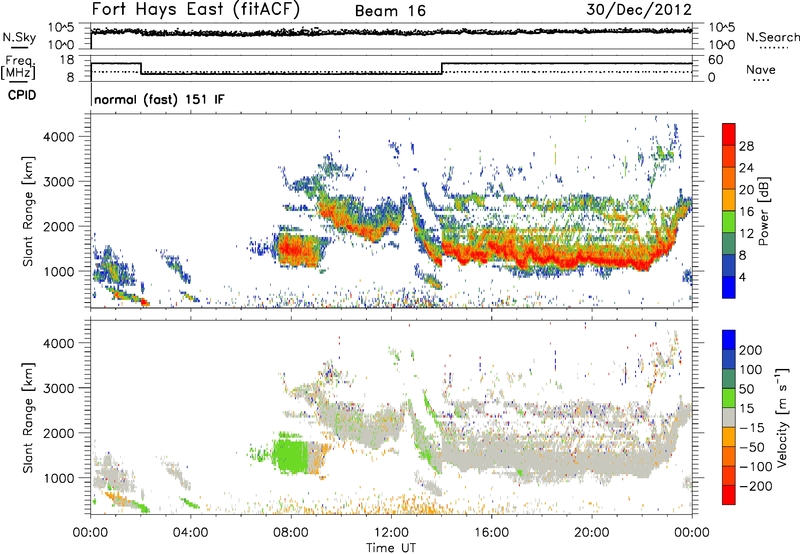Click the 'Freq. [MHz]' axis label

[x=19, y=67]
